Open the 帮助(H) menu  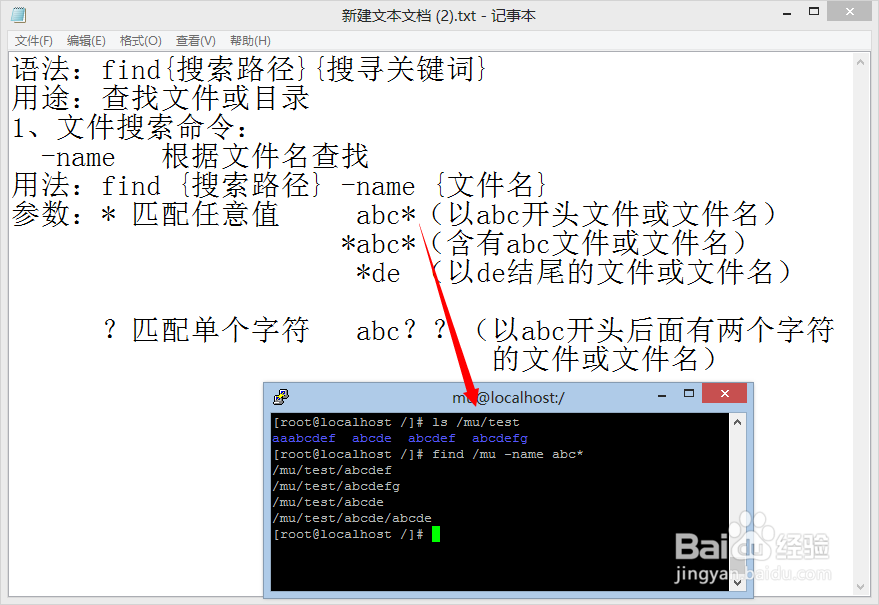click(x=250, y=41)
